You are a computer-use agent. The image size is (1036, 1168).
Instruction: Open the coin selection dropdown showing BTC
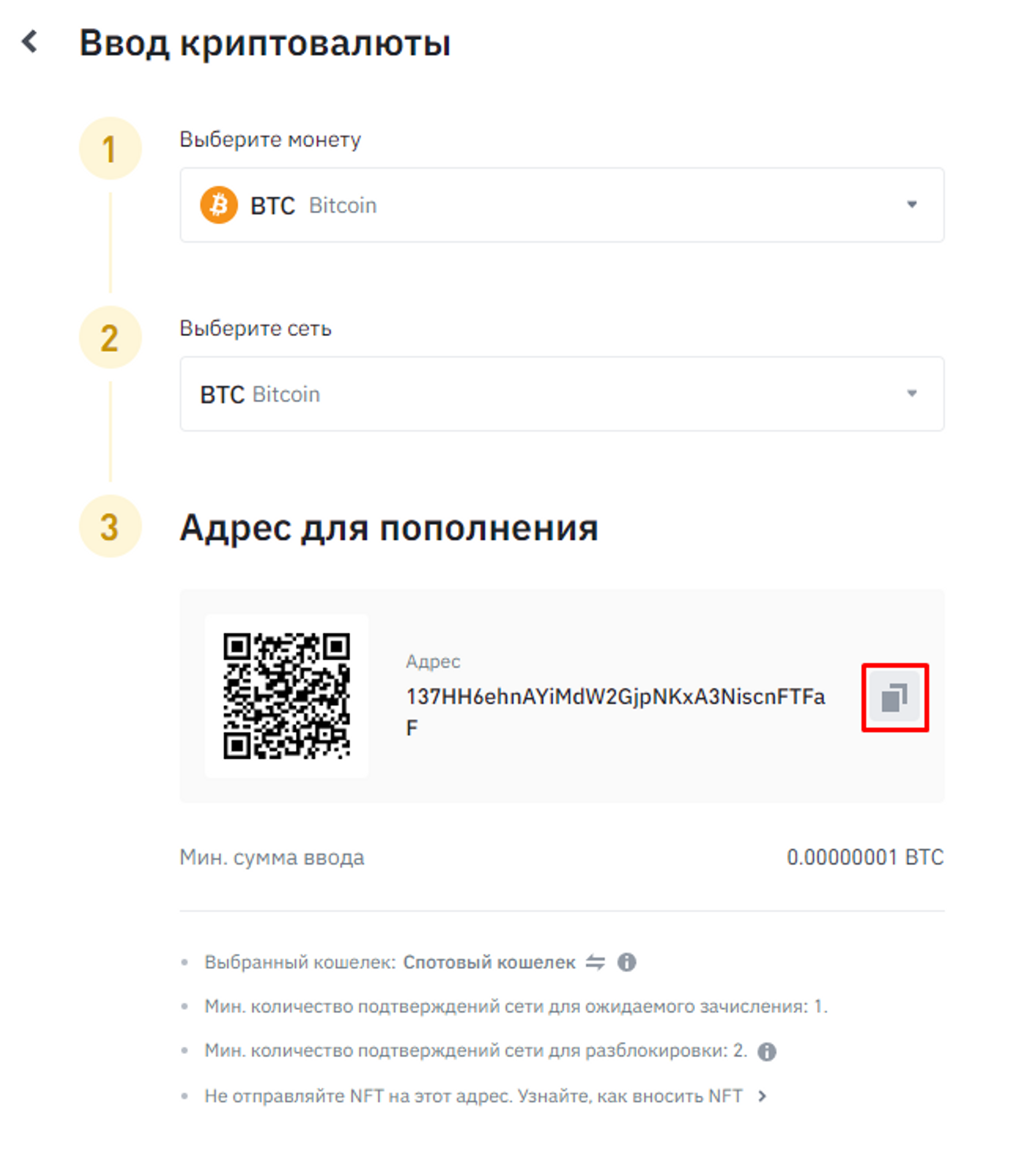562,205
